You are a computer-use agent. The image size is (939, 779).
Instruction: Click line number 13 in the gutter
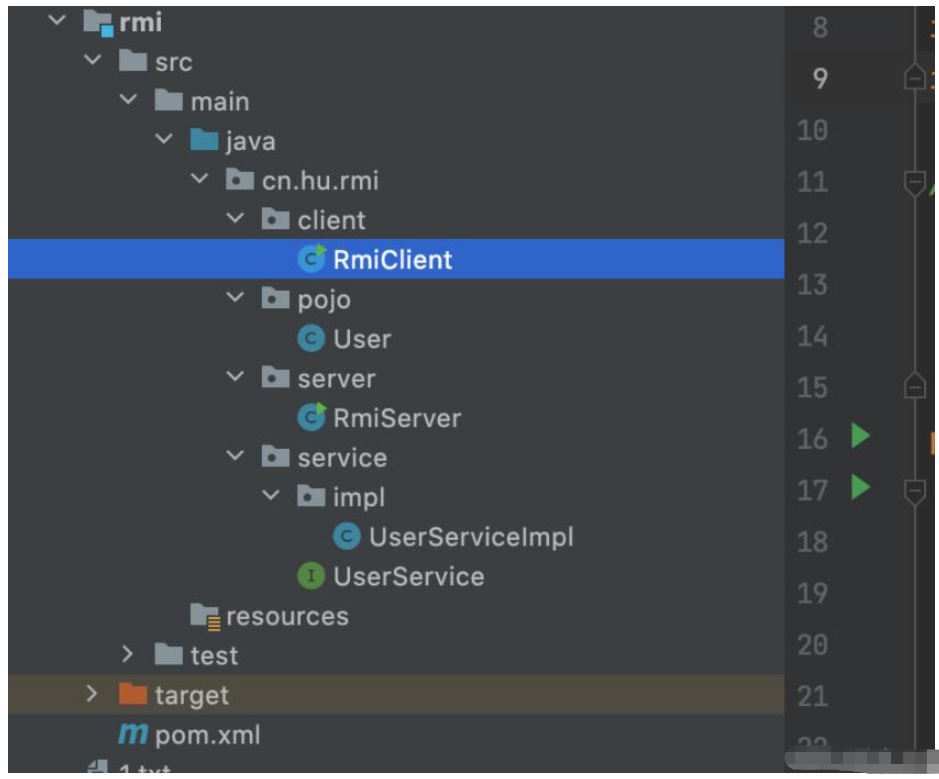click(813, 284)
